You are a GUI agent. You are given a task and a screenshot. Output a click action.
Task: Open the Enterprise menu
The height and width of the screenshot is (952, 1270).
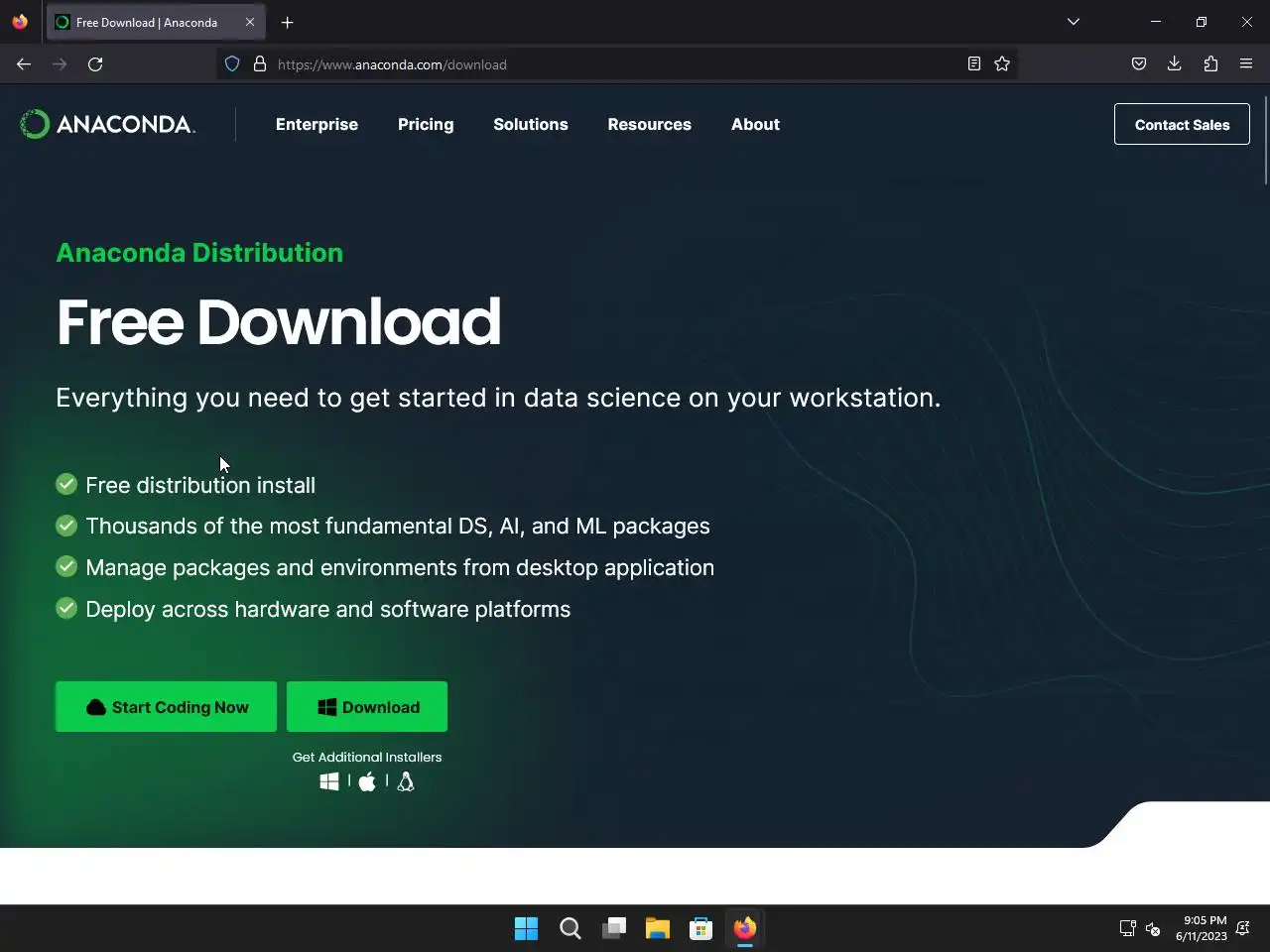point(317,124)
